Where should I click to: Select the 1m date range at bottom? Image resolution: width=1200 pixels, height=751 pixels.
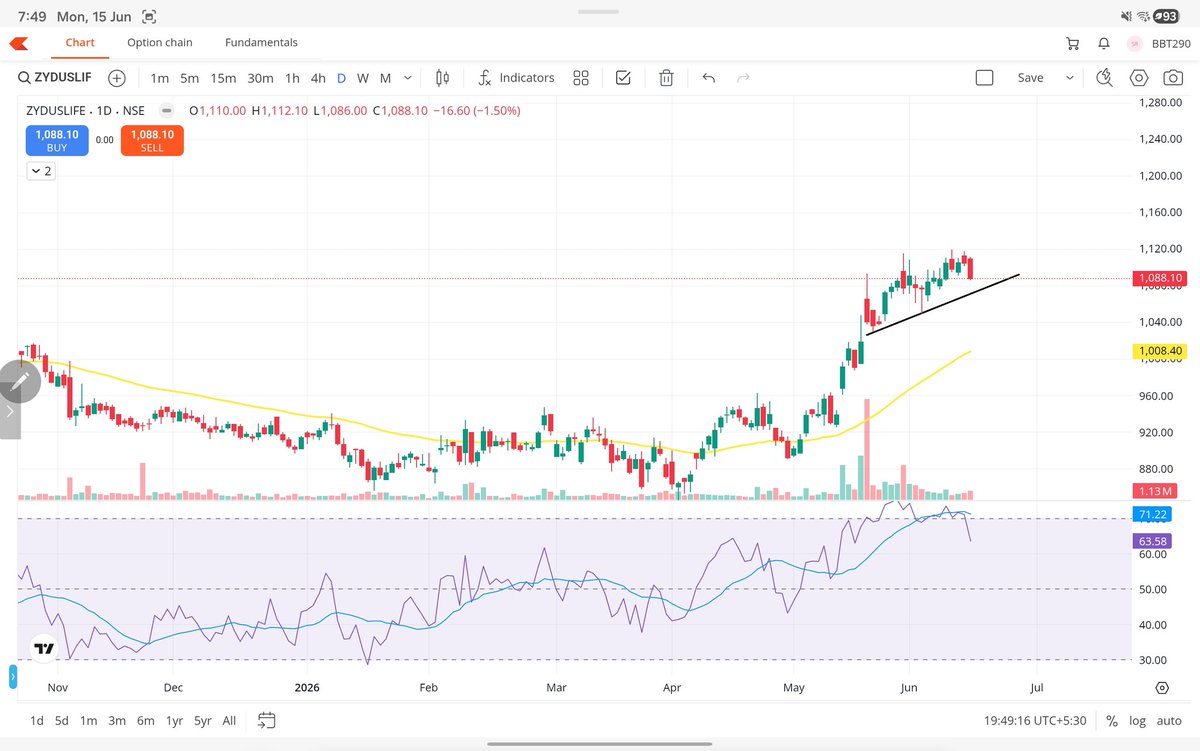89,720
